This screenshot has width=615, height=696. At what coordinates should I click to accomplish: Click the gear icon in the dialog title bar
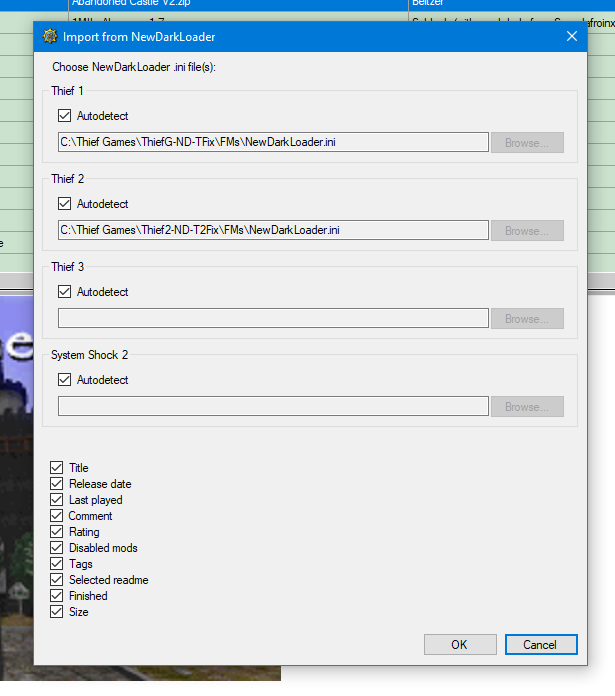pyautogui.click(x=50, y=36)
